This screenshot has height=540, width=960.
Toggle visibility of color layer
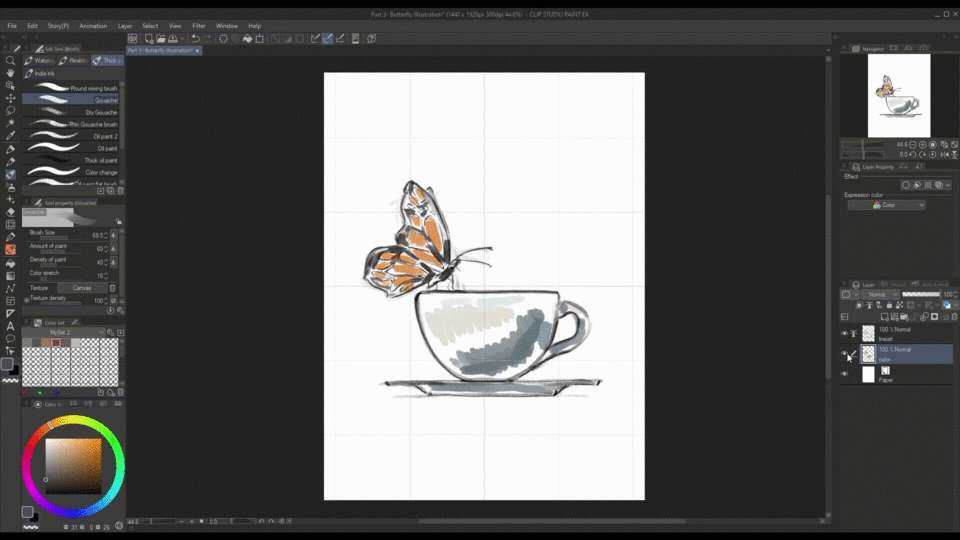(x=844, y=353)
